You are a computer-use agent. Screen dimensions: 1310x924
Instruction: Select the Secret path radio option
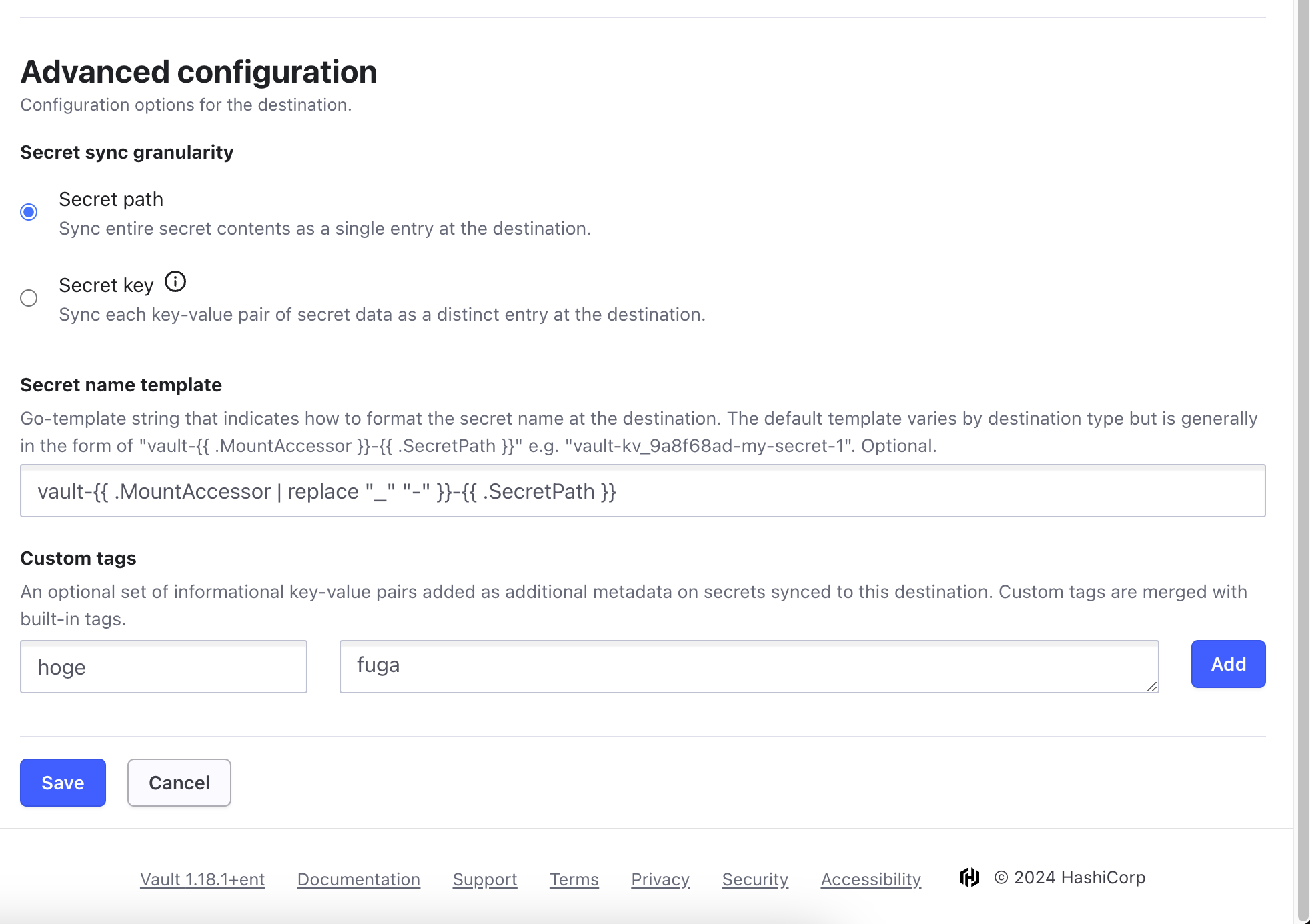click(x=29, y=212)
